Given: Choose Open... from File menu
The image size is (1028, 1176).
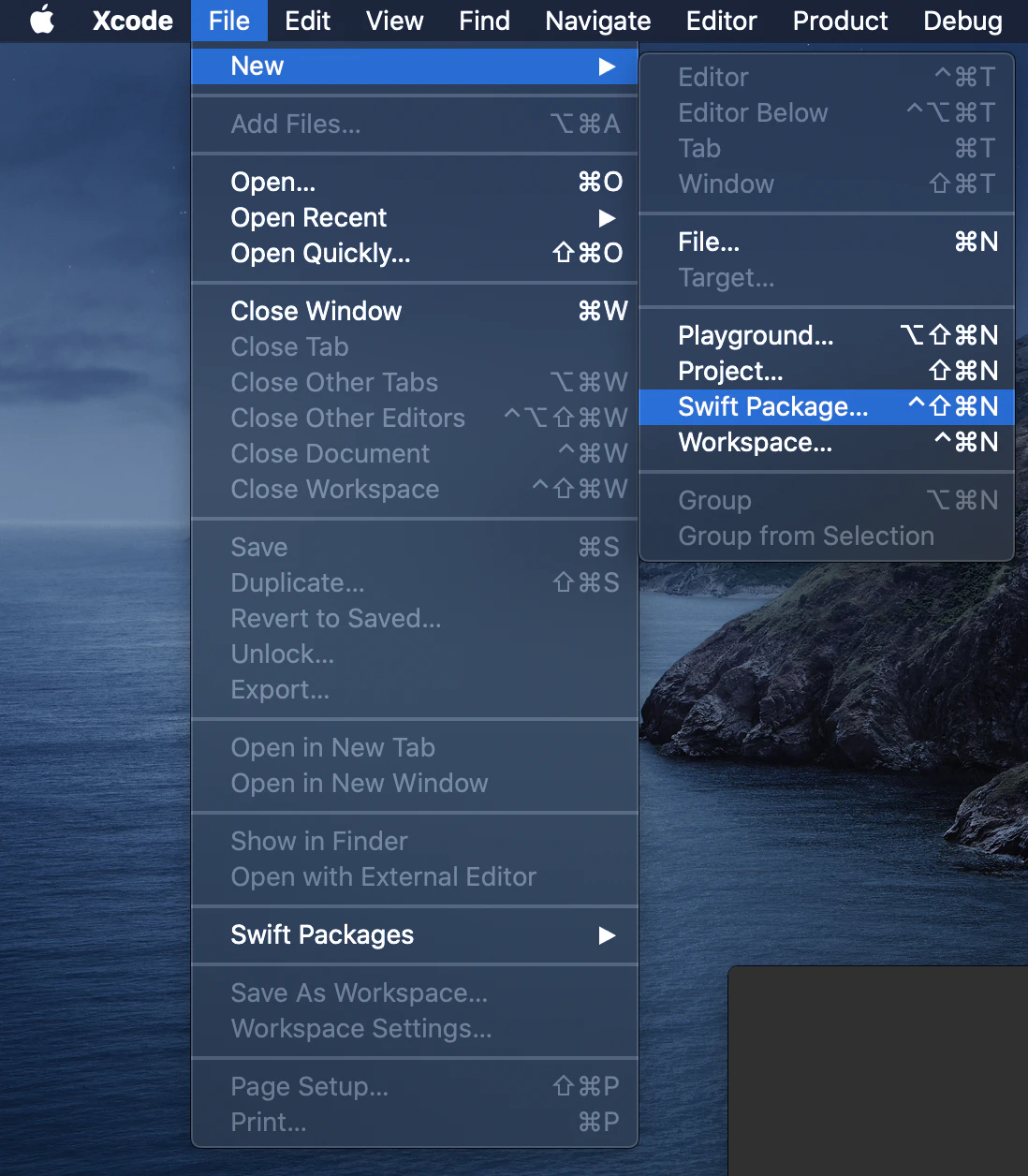Looking at the screenshot, I should 415,182.
